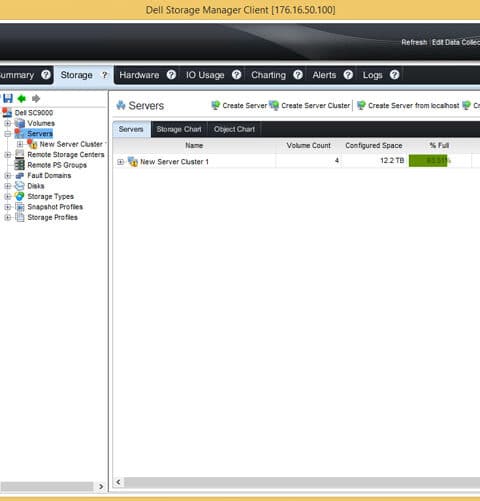Open the IO Usage tab

(205, 75)
